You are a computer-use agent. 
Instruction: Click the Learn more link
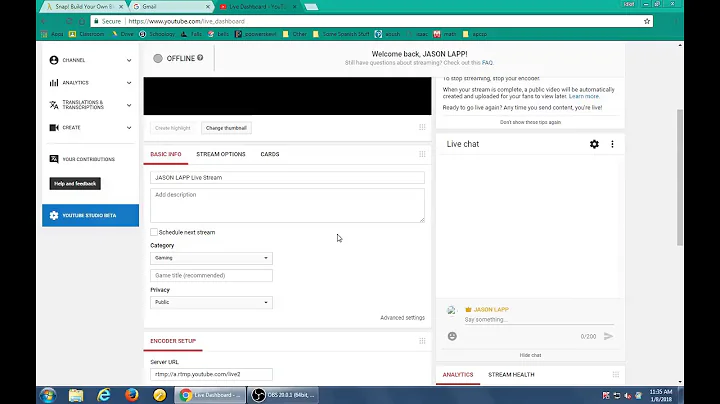(584, 96)
